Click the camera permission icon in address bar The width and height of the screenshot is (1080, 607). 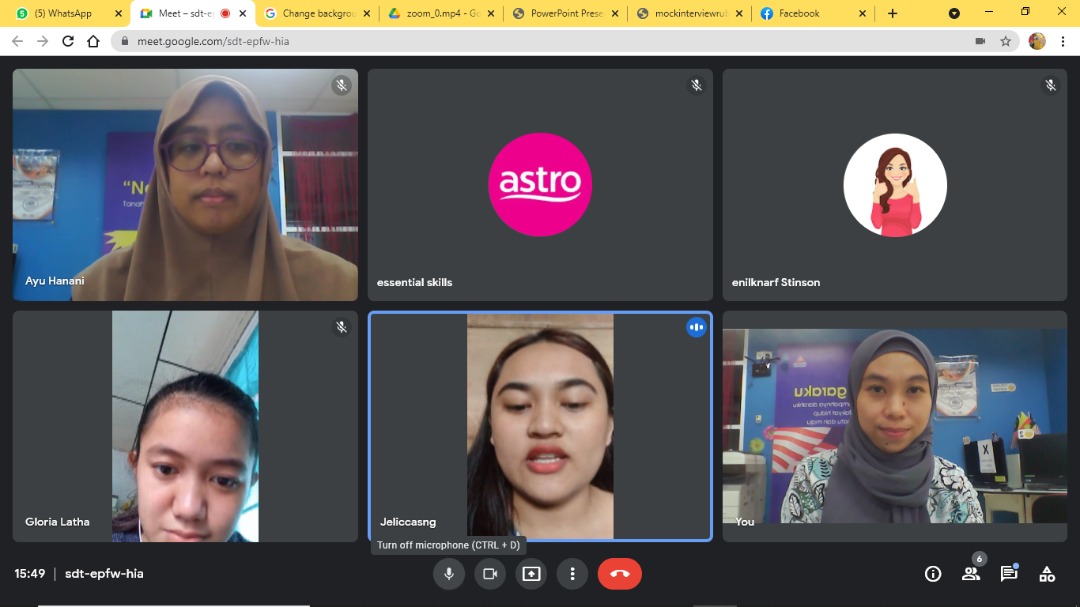(980, 41)
